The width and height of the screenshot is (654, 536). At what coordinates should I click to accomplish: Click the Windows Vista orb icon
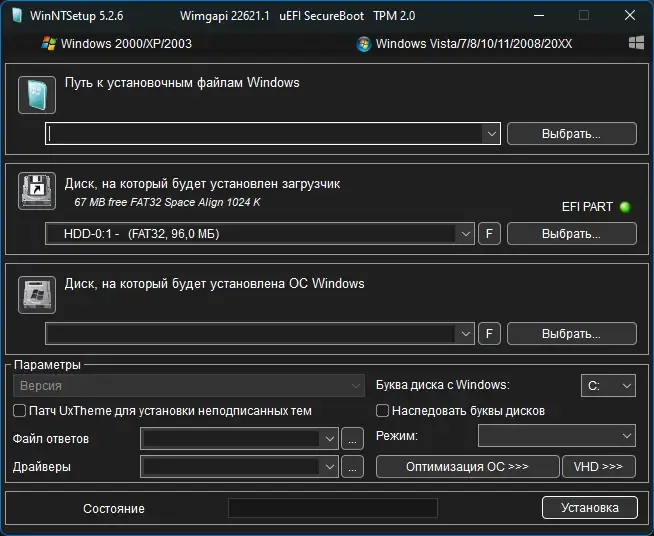[x=364, y=44]
